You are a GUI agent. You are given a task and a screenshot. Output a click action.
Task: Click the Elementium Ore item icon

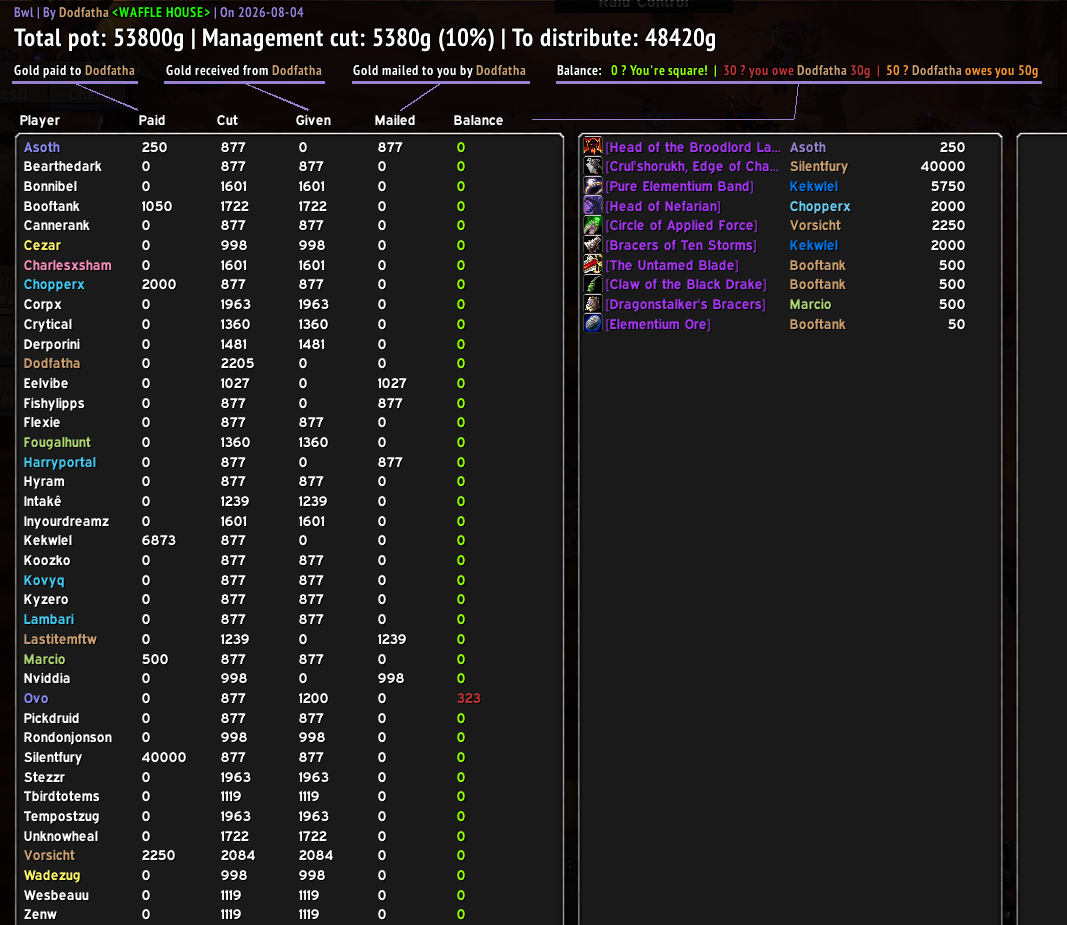click(593, 324)
